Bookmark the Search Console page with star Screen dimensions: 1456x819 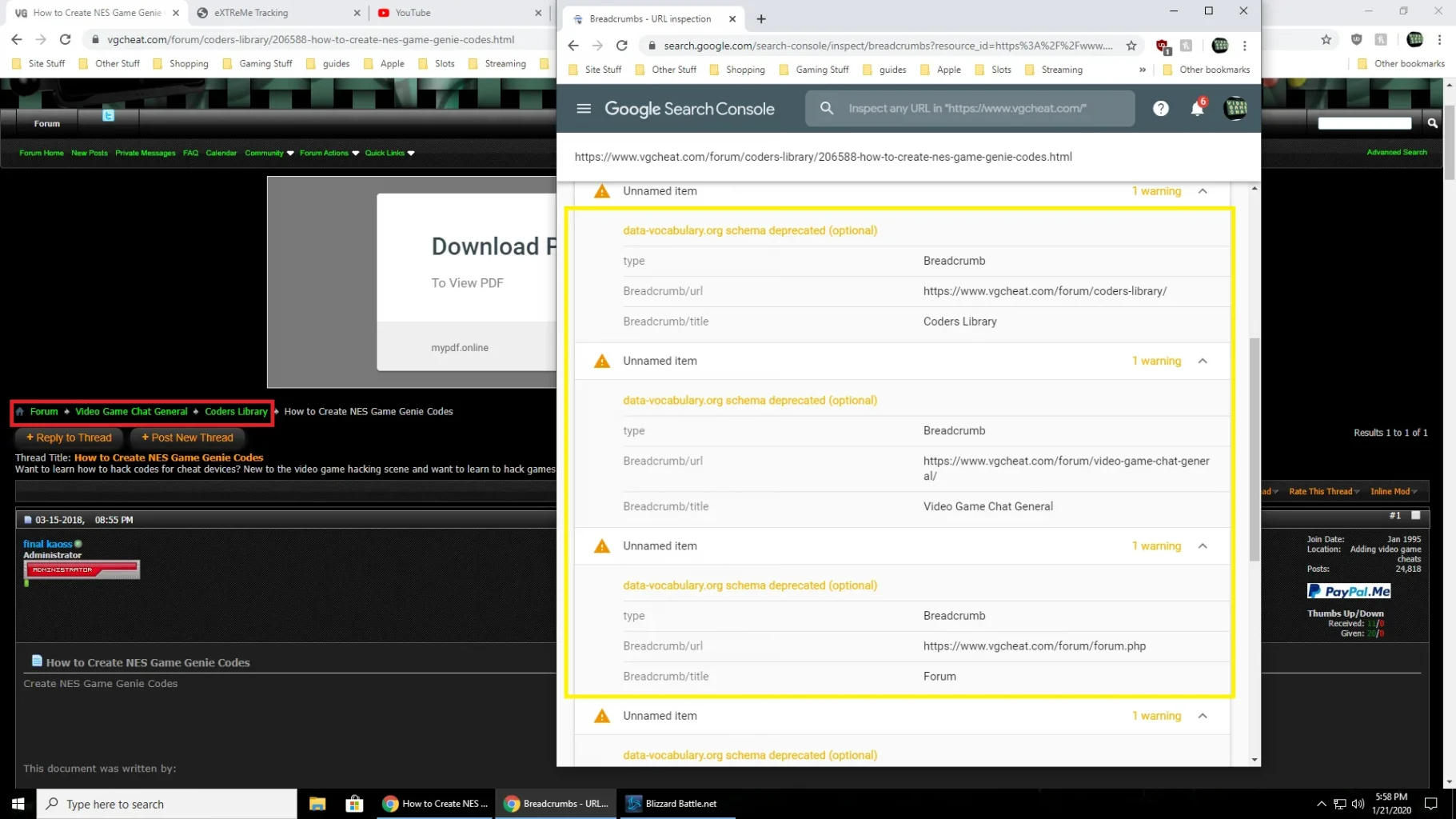[1131, 46]
